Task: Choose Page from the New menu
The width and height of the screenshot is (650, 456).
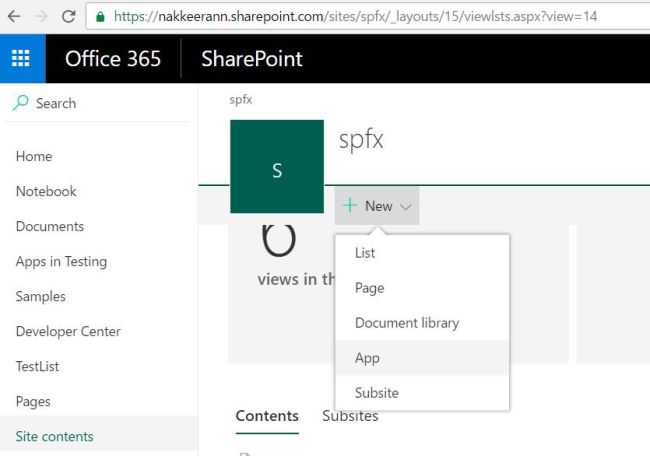Action: point(369,288)
